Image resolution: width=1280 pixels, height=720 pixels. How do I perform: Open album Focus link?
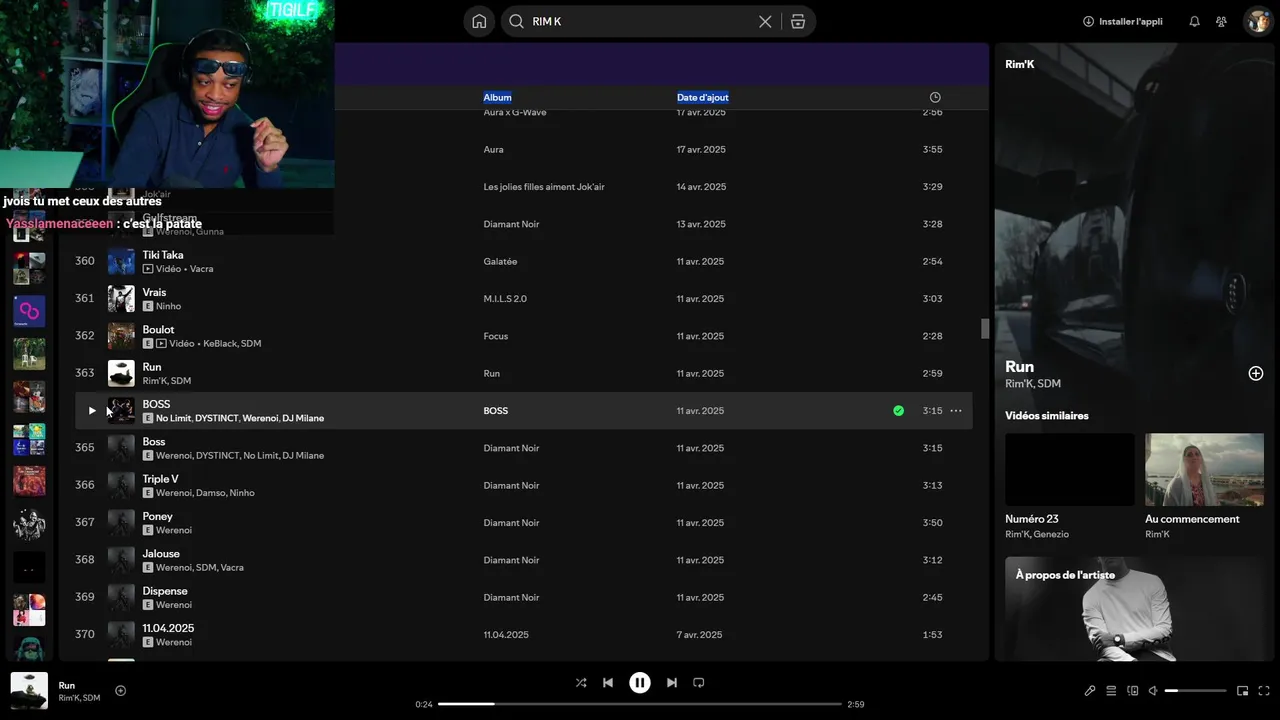[x=496, y=336]
